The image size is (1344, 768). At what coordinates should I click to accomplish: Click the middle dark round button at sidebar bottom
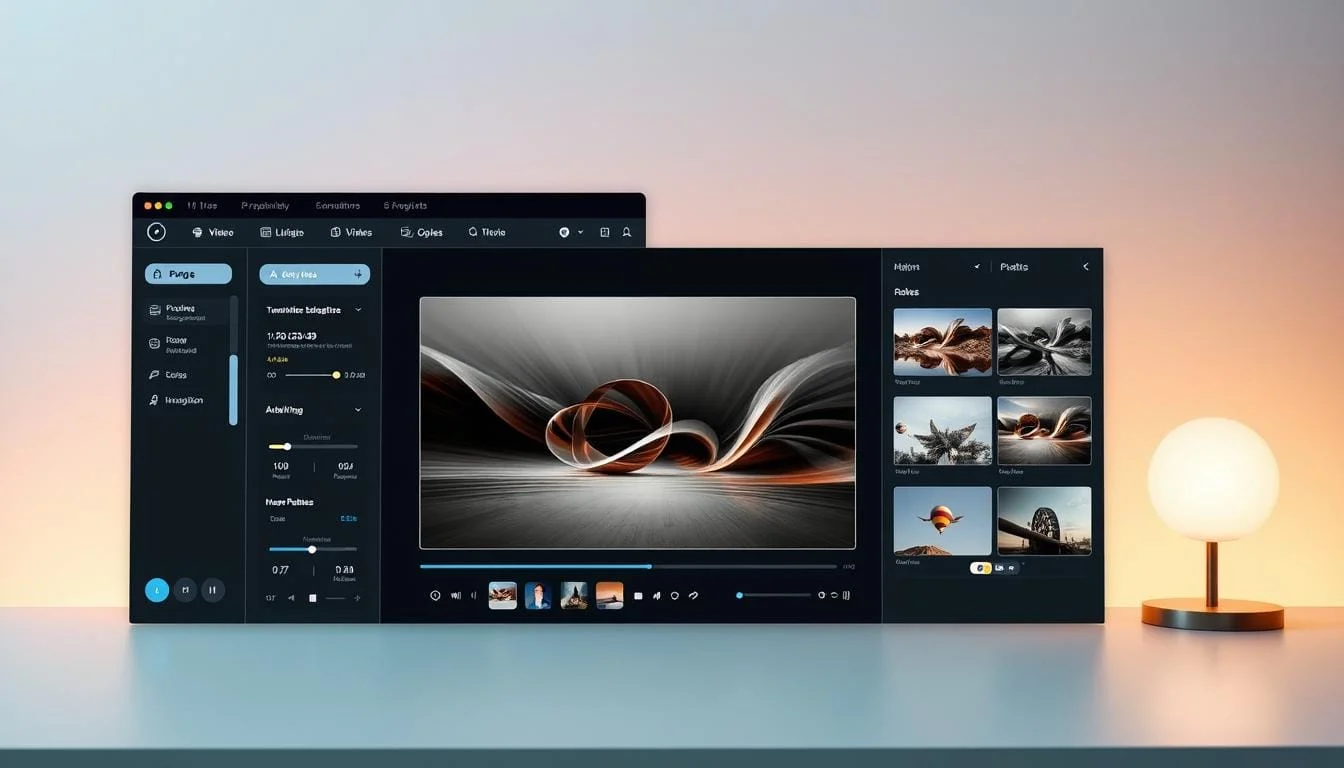point(185,590)
